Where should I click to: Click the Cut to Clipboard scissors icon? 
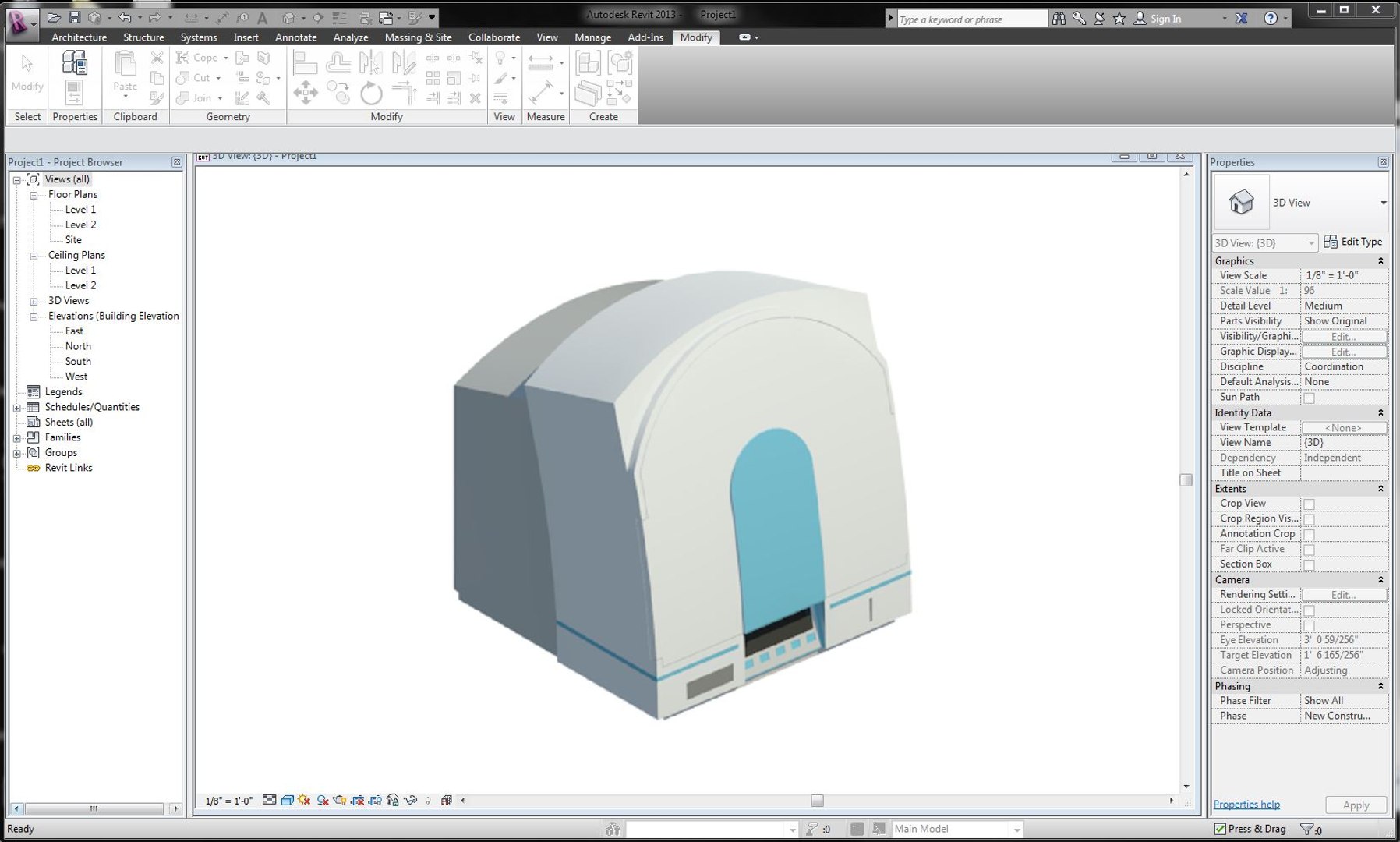click(157, 58)
